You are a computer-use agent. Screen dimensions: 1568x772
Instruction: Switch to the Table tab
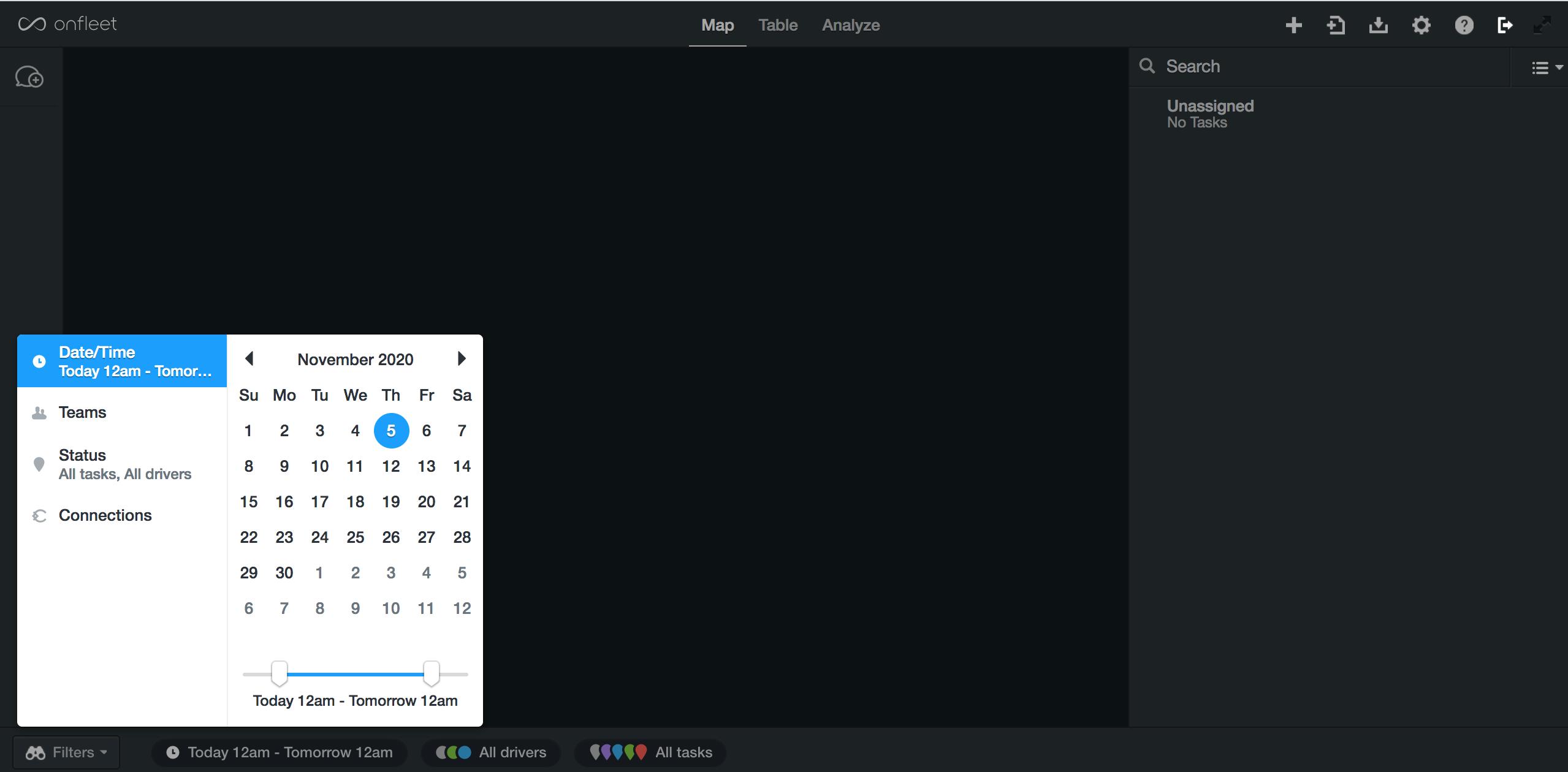point(777,25)
